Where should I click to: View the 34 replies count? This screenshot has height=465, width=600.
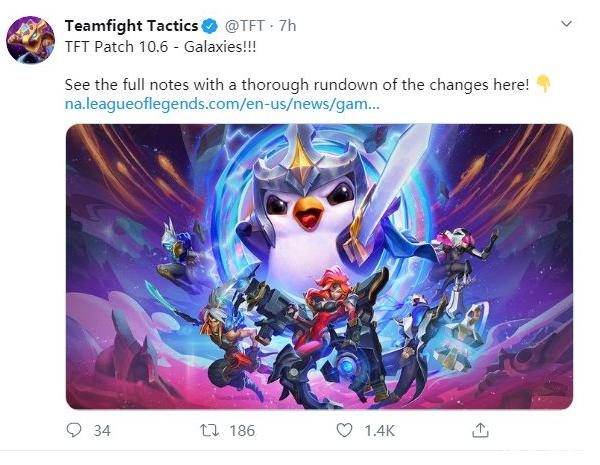pos(102,431)
